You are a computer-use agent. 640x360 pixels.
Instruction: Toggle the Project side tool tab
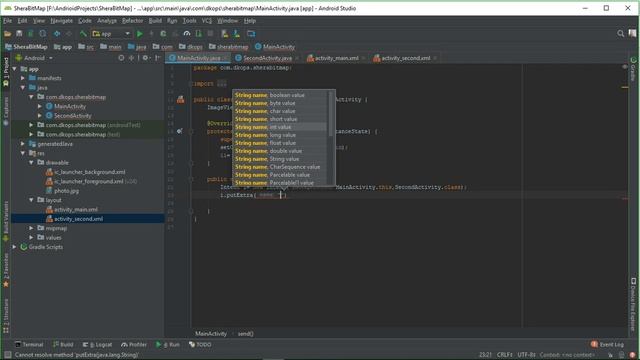(x=6, y=71)
